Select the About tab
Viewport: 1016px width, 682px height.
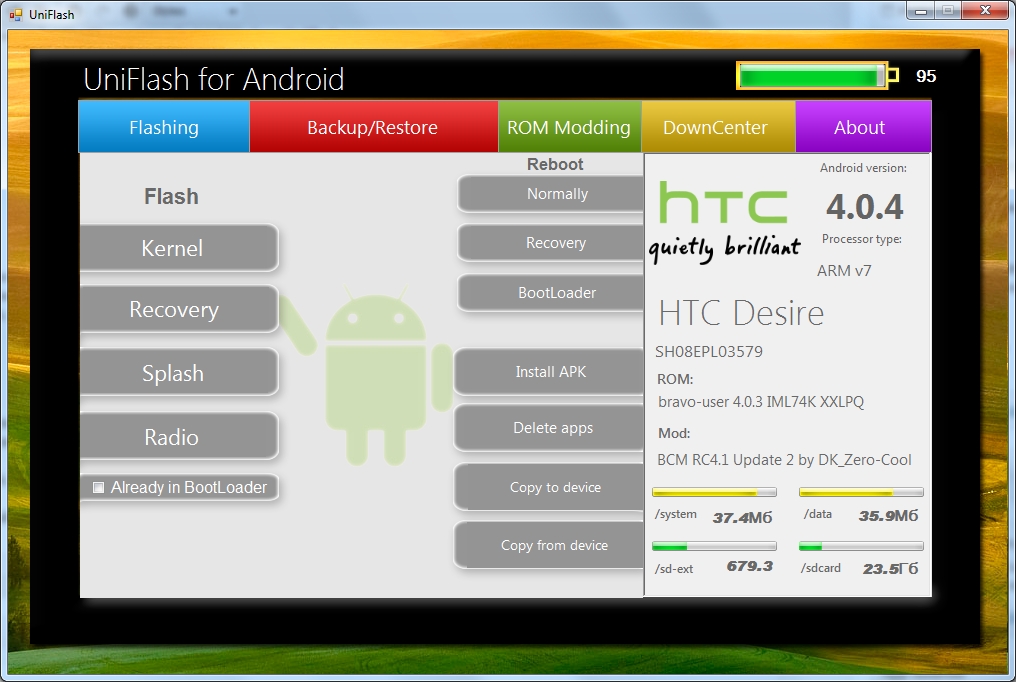[859, 127]
